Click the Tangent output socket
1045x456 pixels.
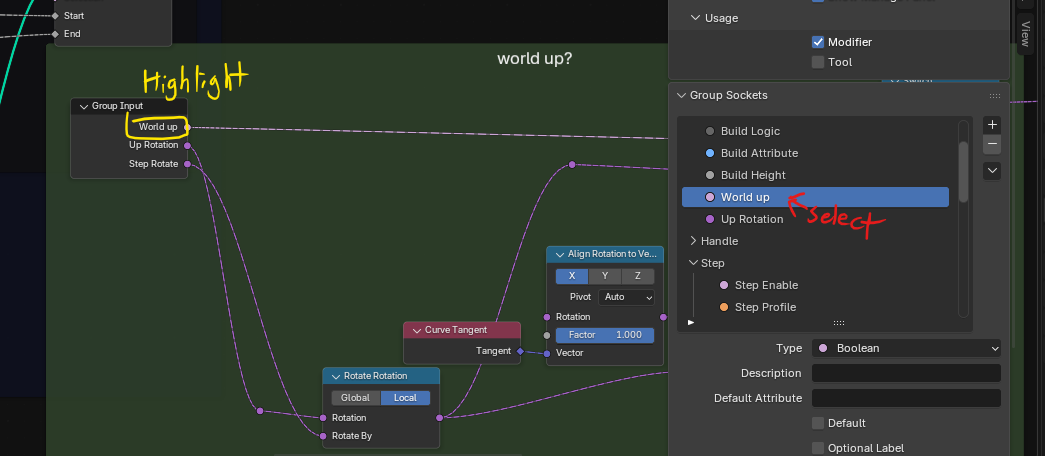[521, 351]
